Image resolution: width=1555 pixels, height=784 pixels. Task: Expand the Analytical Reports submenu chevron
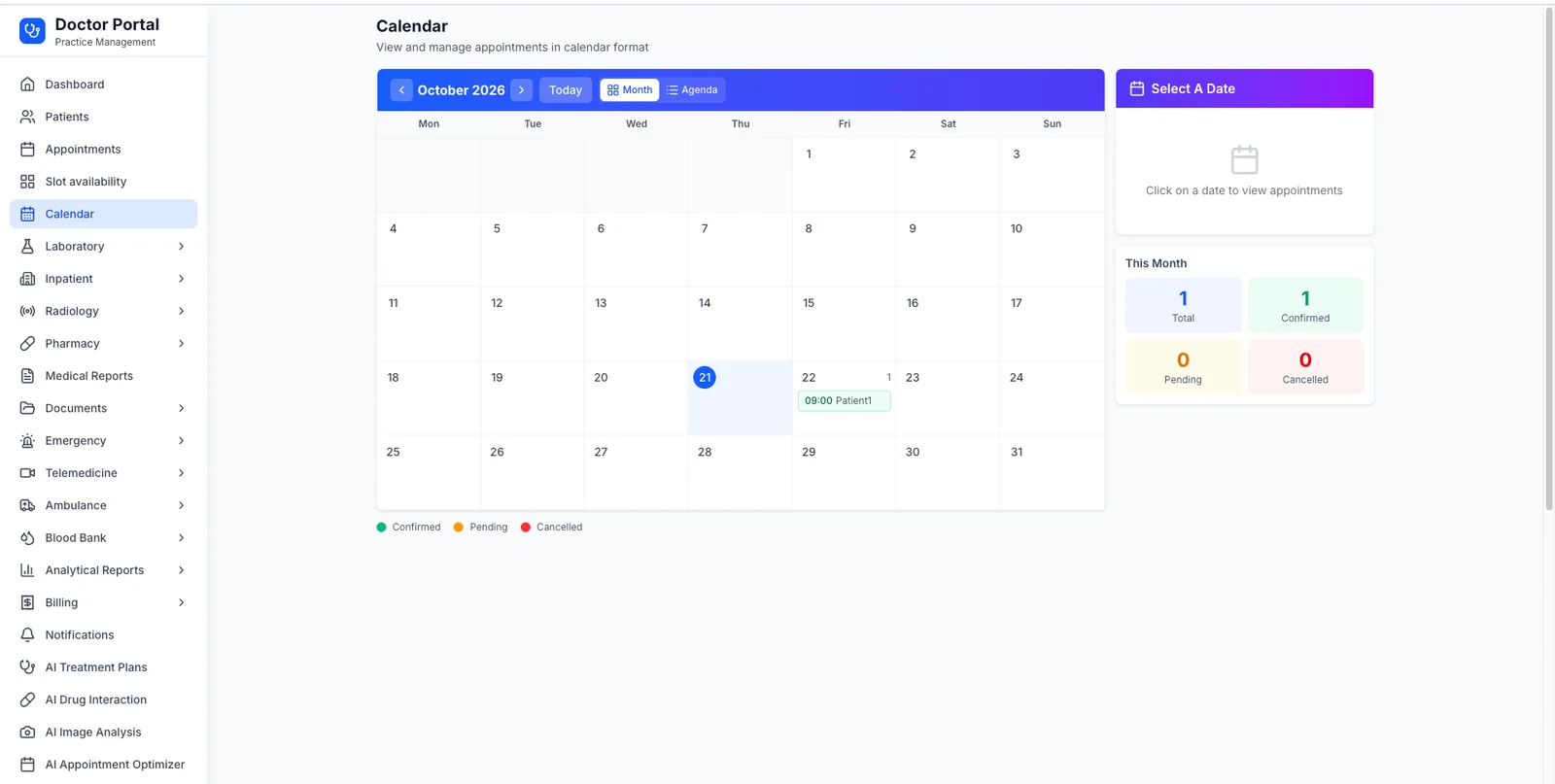182,570
